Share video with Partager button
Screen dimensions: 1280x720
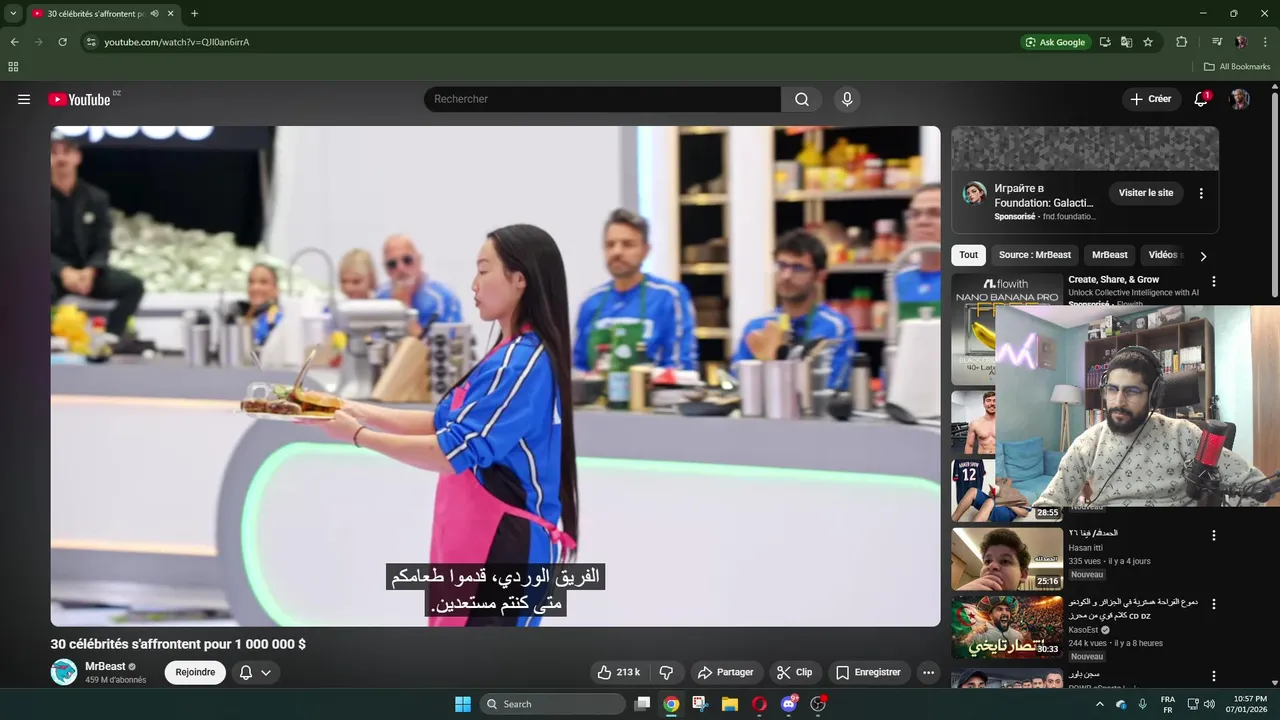[726, 672]
